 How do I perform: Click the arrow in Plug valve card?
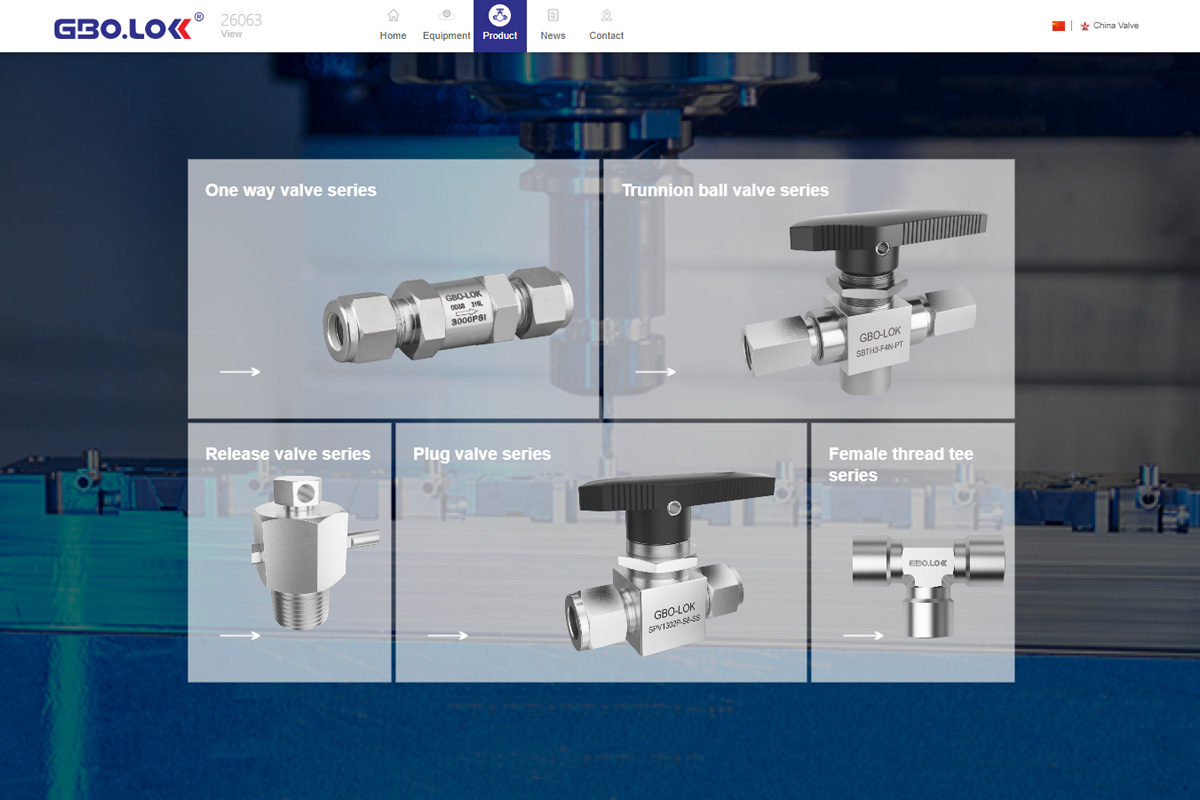tap(447, 635)
